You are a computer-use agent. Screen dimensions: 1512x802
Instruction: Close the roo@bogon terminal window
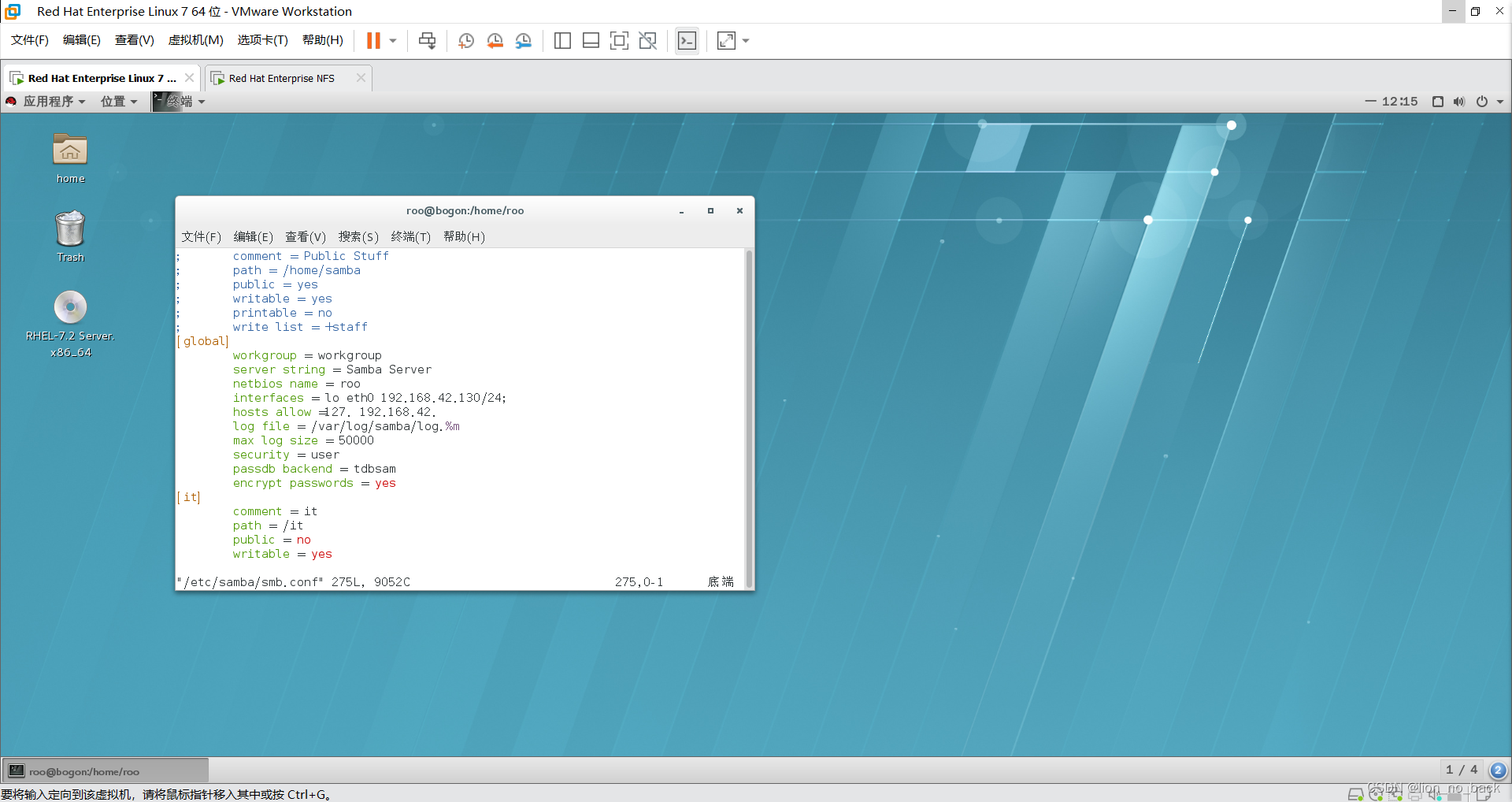click(x=739, y=211)
